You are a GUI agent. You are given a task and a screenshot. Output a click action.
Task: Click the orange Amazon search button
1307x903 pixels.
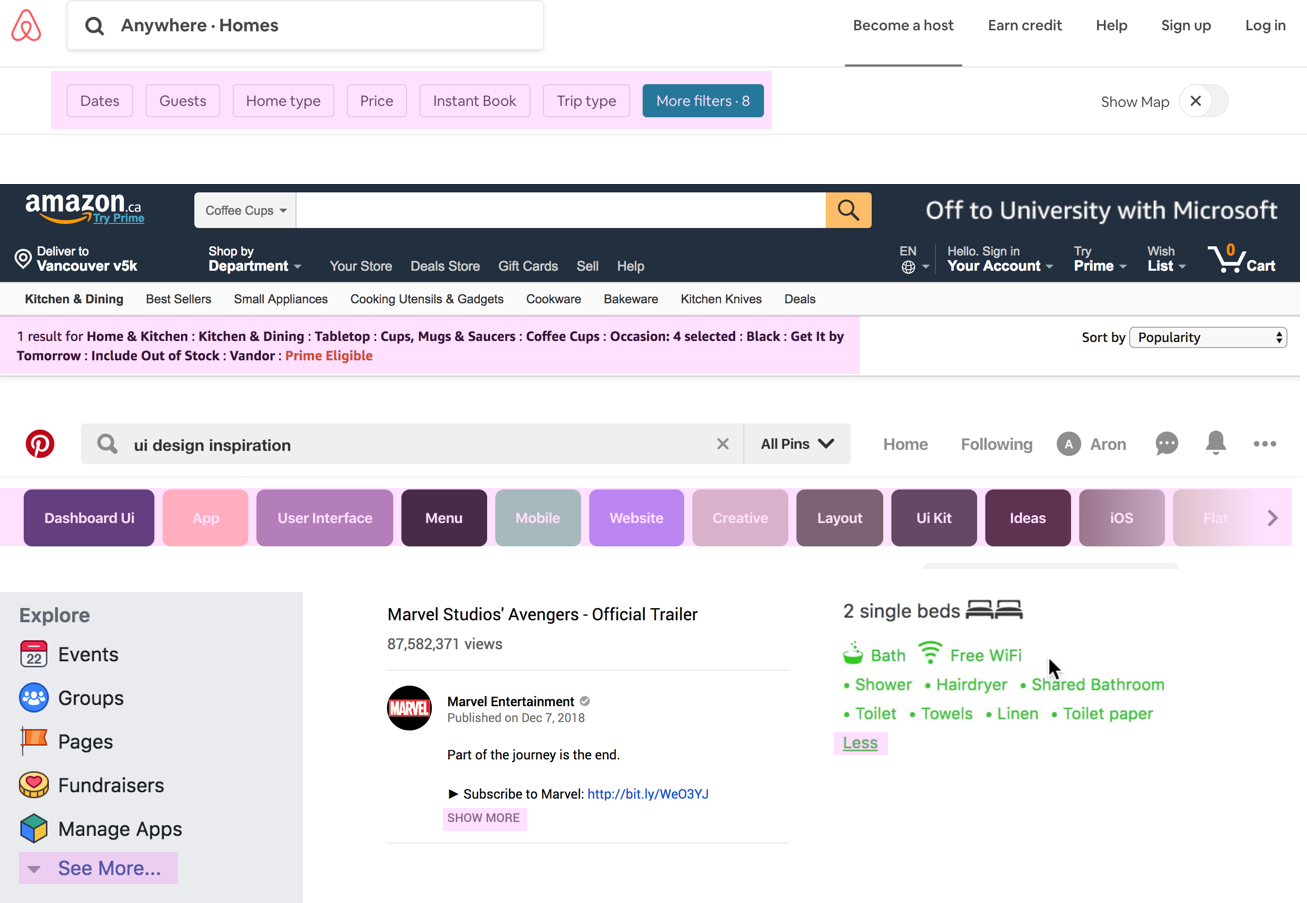pos(848,210)
